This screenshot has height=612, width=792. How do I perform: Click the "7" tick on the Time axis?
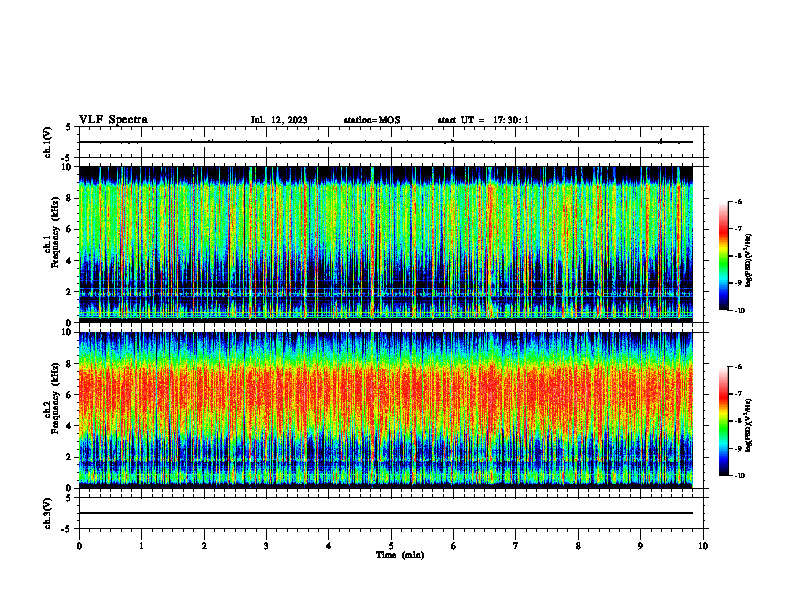coord(516,546)
